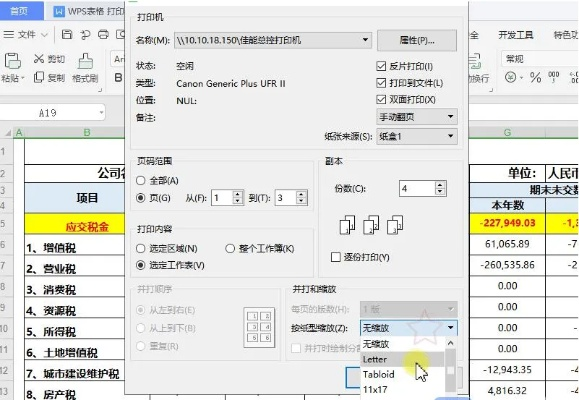Click the 到(T) page input field
This screenshot has width=579, height=400.
[286, 198]
